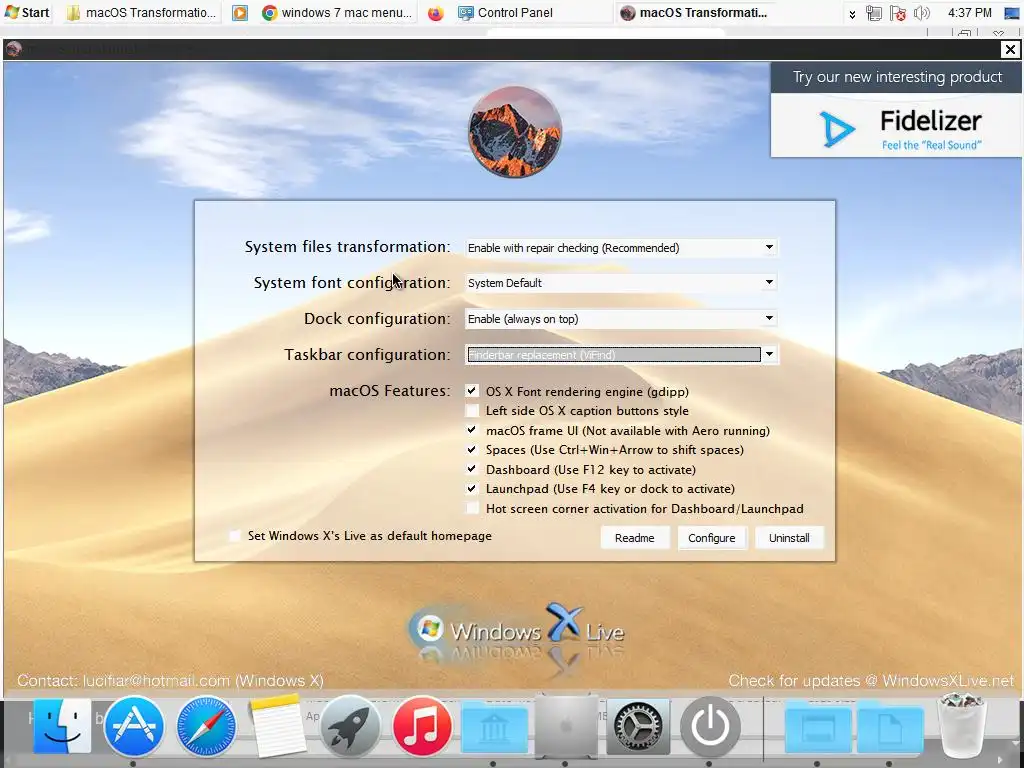Expand the Taskbar configuration dropdown
Viewport: 1024px width, 768px height.
coord(621,355)
